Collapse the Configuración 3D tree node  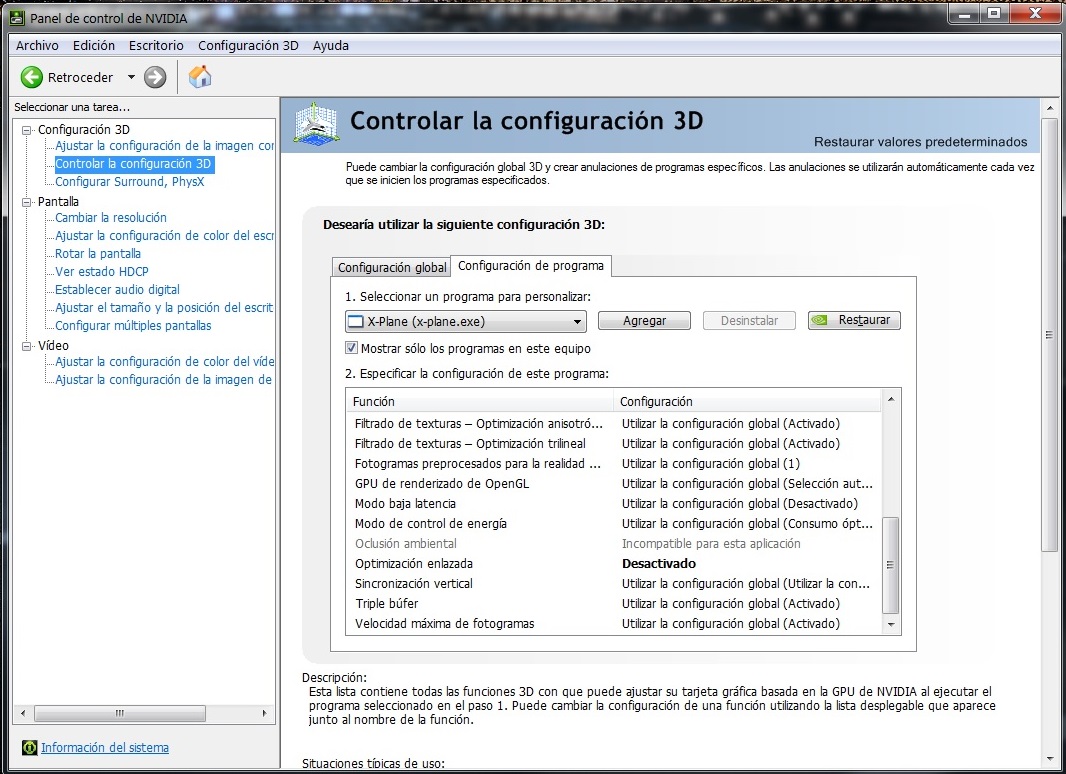pos(27,130)
